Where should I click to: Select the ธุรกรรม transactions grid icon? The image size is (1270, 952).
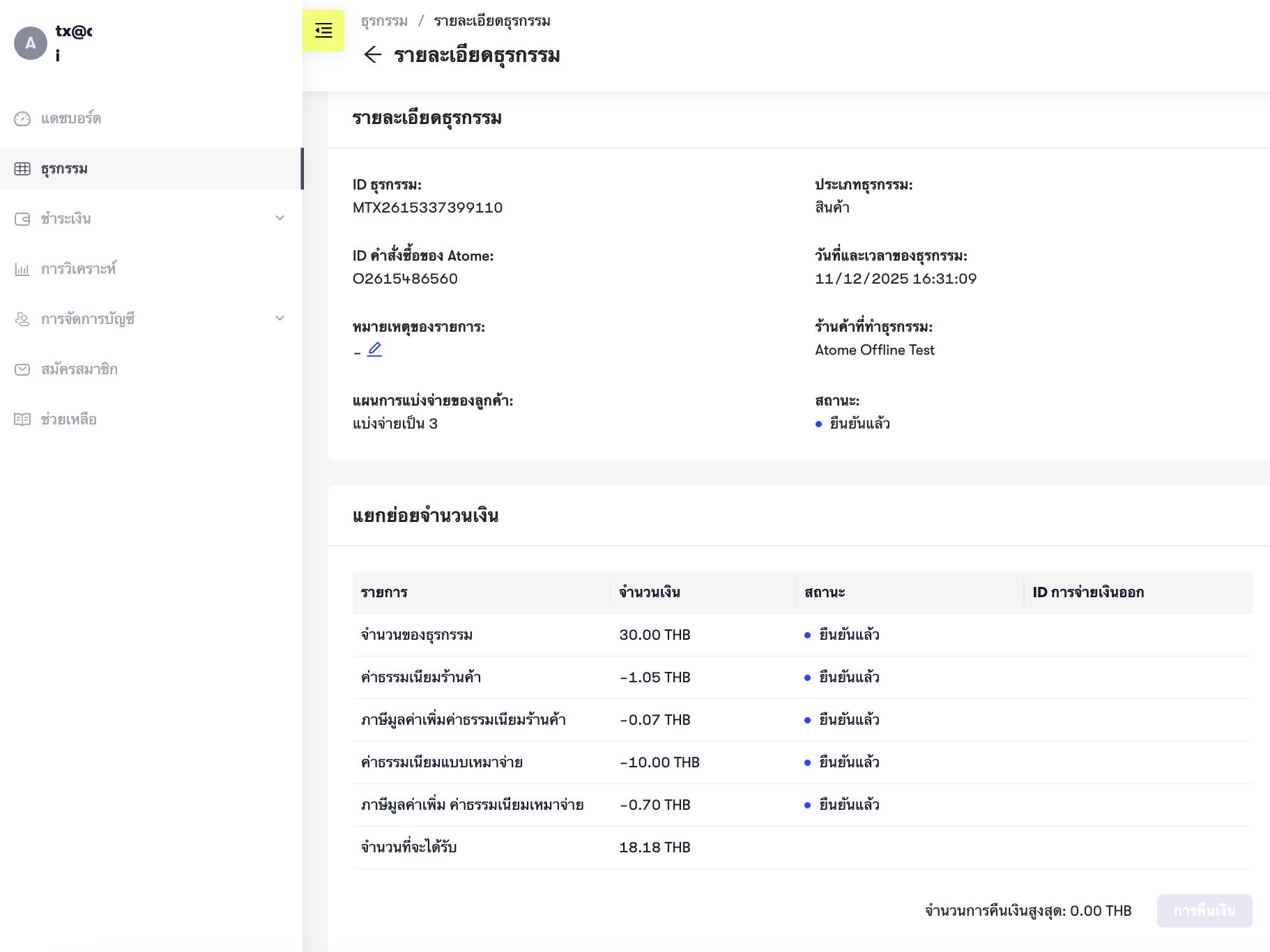(x=22, y=168)
